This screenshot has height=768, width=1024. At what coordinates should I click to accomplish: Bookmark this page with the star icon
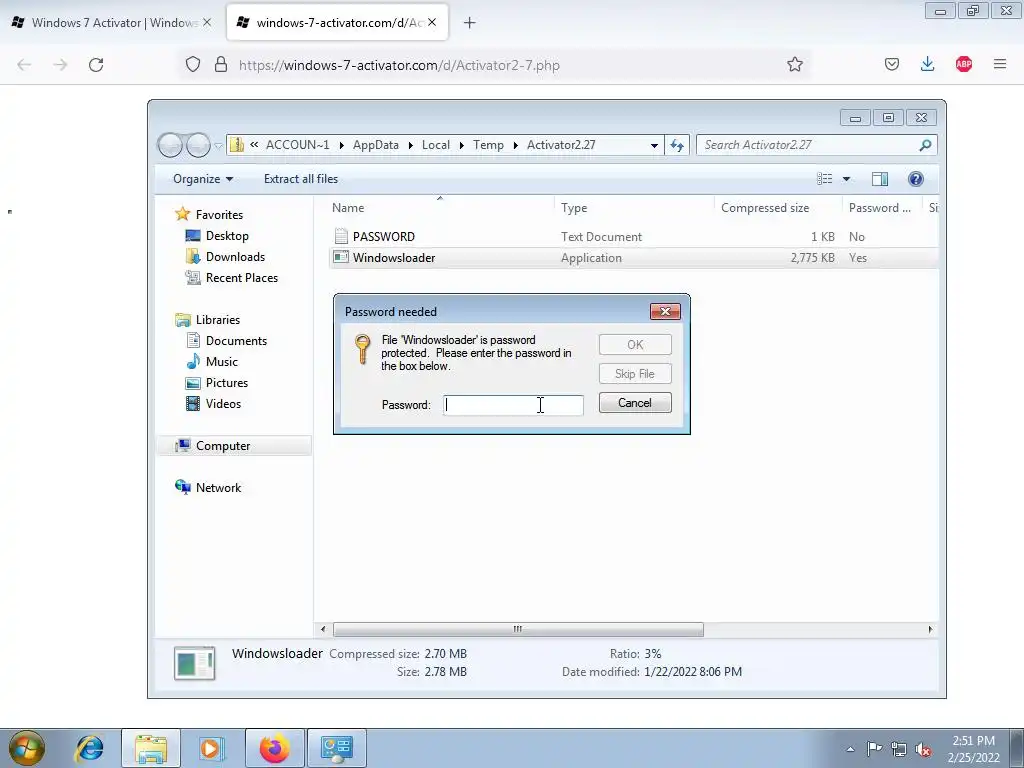pyautogui.click(x=794, y=64)
